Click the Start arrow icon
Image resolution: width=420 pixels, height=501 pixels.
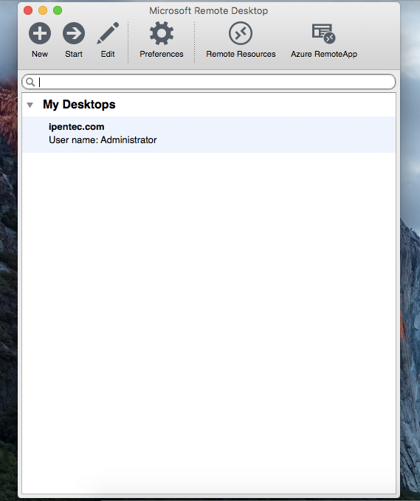point(74,33)
